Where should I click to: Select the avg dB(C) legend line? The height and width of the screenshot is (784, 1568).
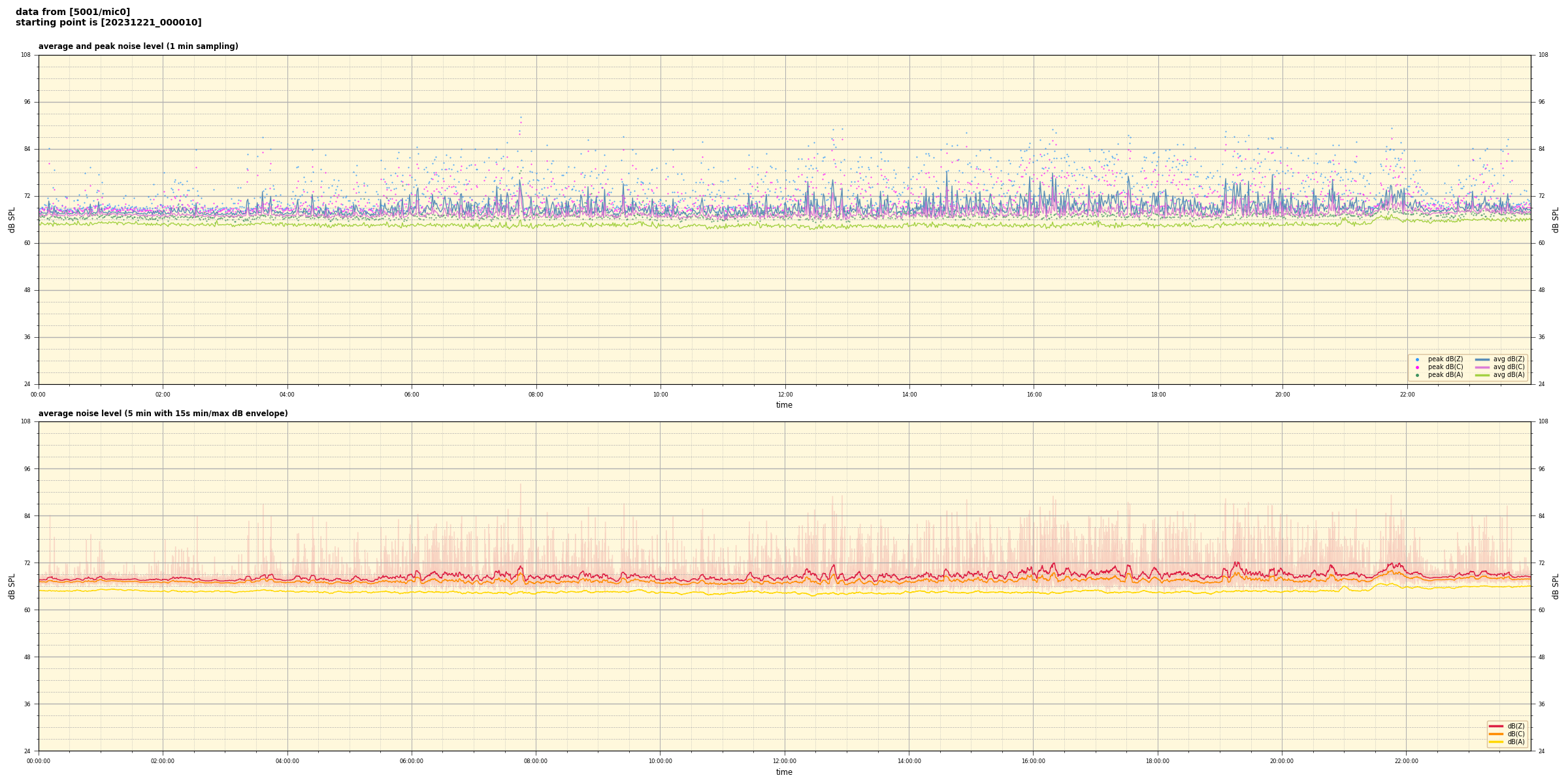click(x=1482, y=367)
